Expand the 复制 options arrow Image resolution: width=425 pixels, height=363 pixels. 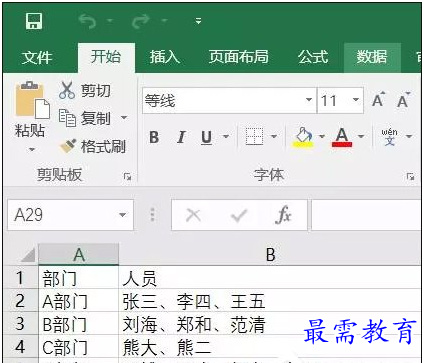pos(124,118)
